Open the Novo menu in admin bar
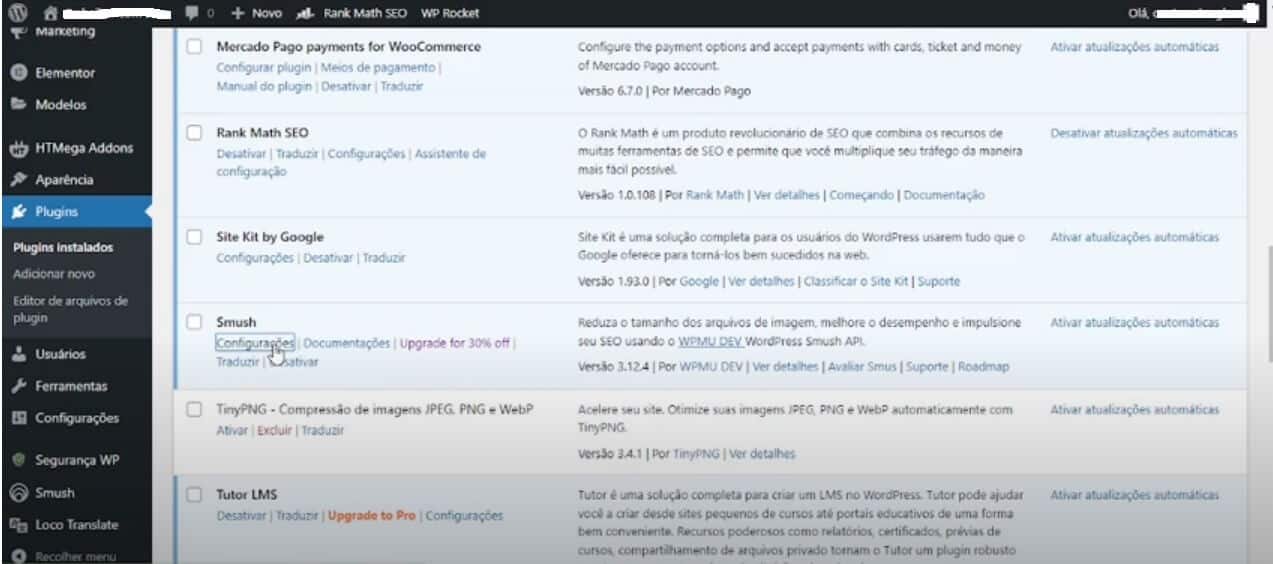Viewport: 1273px width, 564px height. (256, 13)
